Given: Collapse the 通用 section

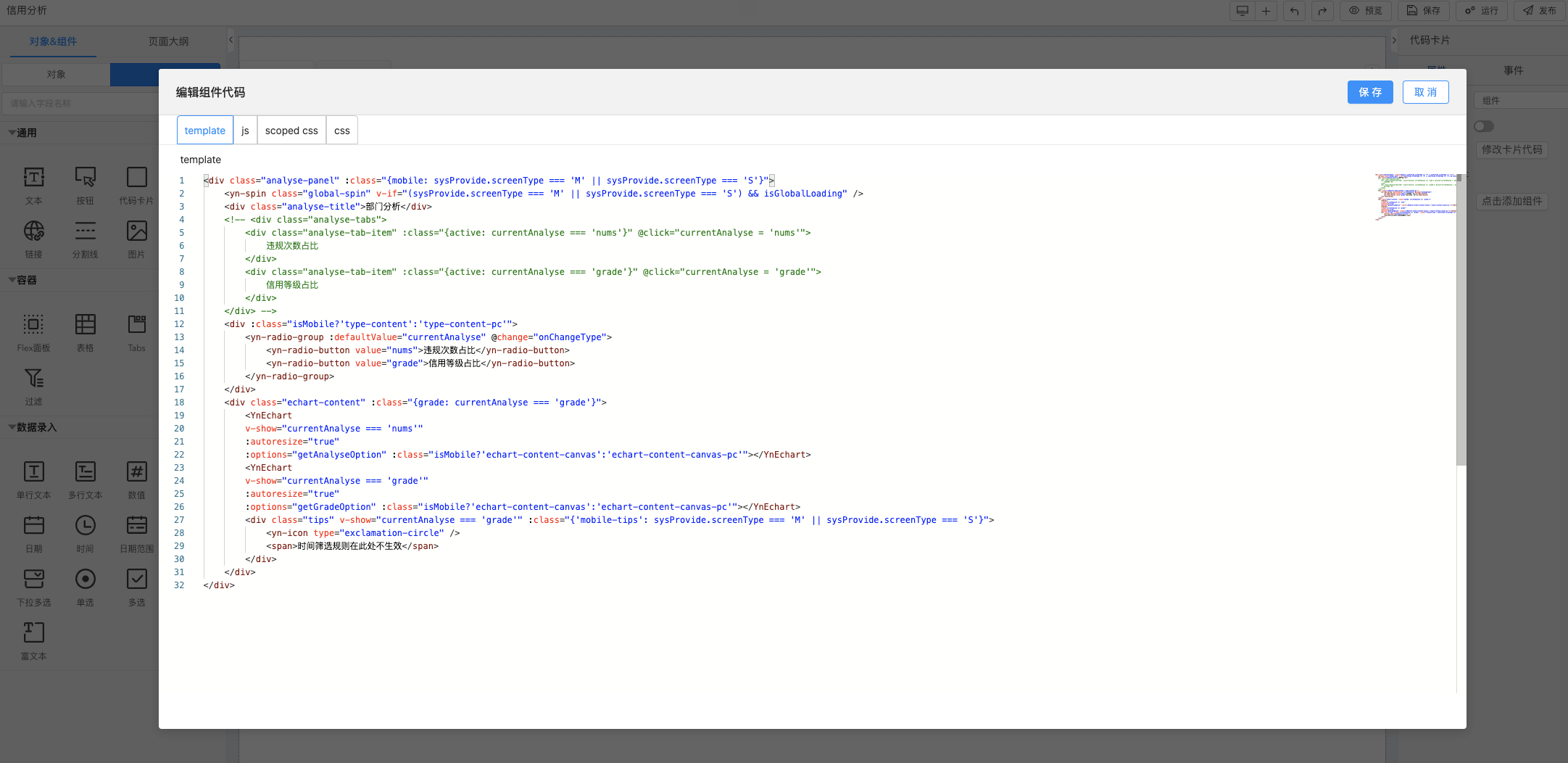Looking at the screenshot, I should coord(12,133).
